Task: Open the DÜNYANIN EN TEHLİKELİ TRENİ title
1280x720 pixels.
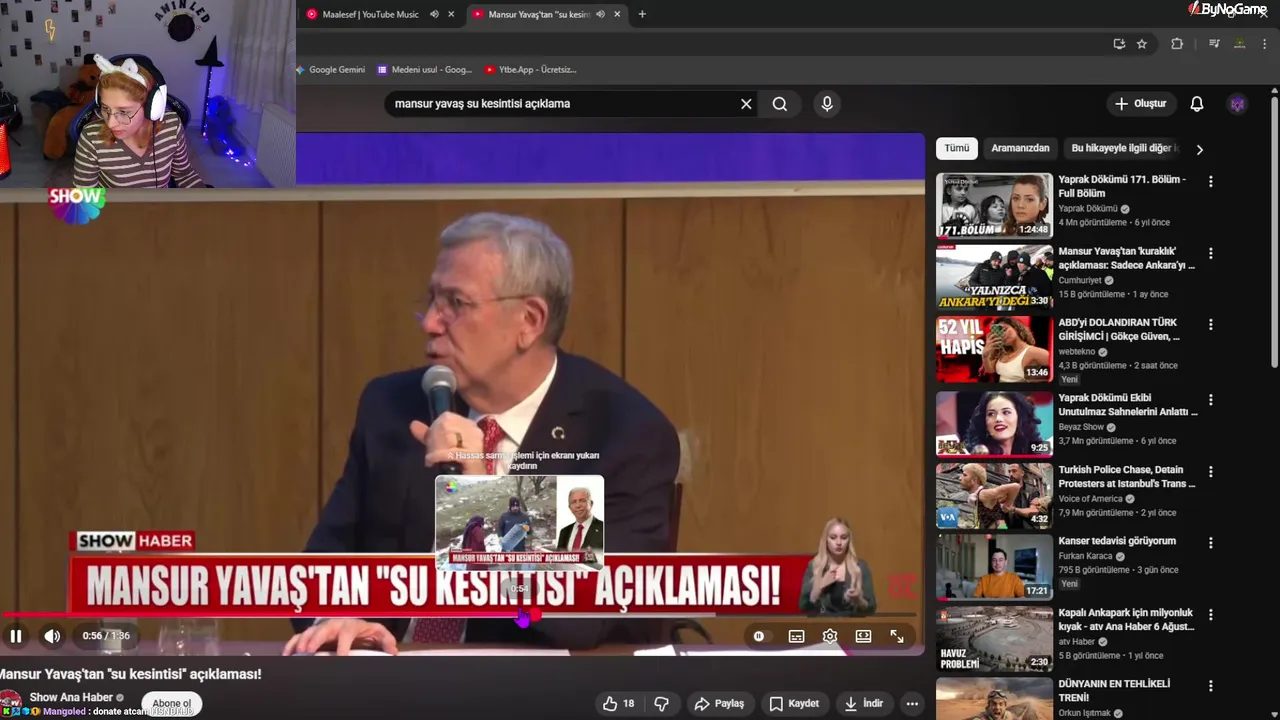Action: tap(1114, 691)
